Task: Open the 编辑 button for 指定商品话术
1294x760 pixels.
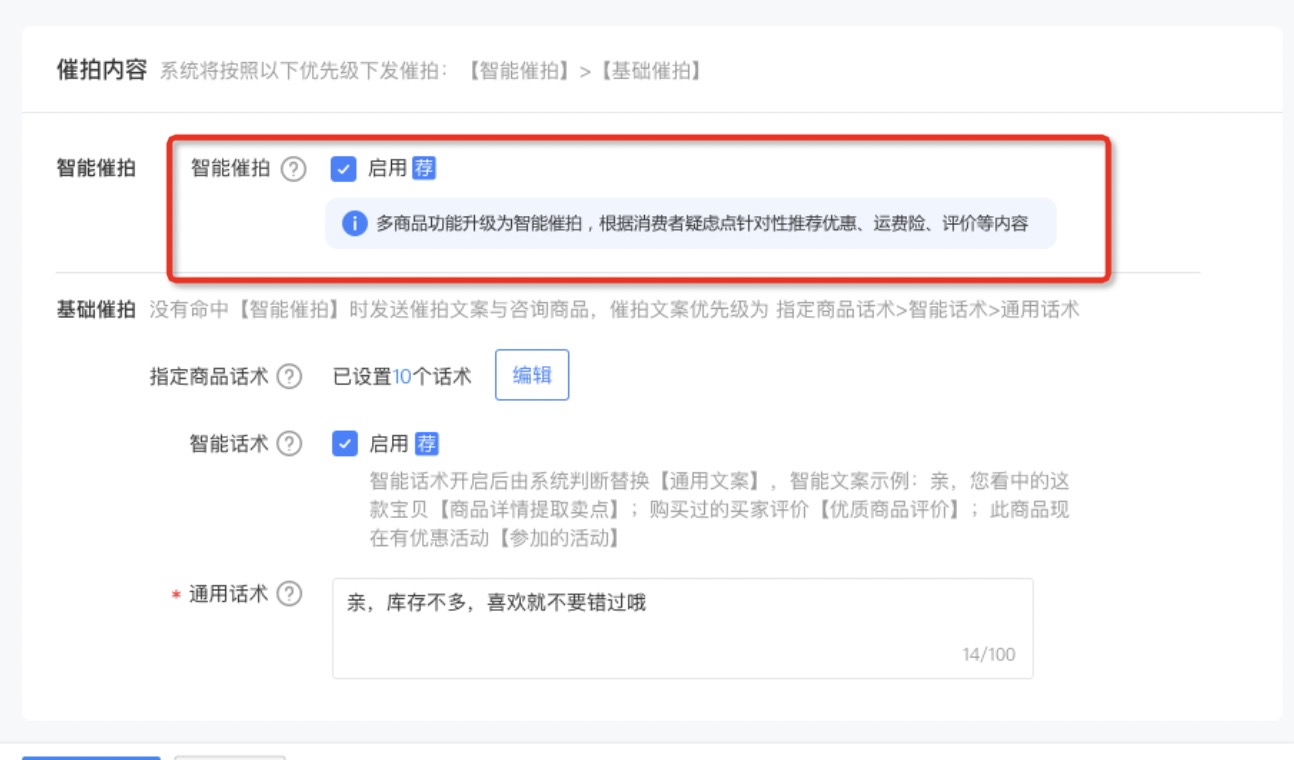Action: click(x=532, y=375)
